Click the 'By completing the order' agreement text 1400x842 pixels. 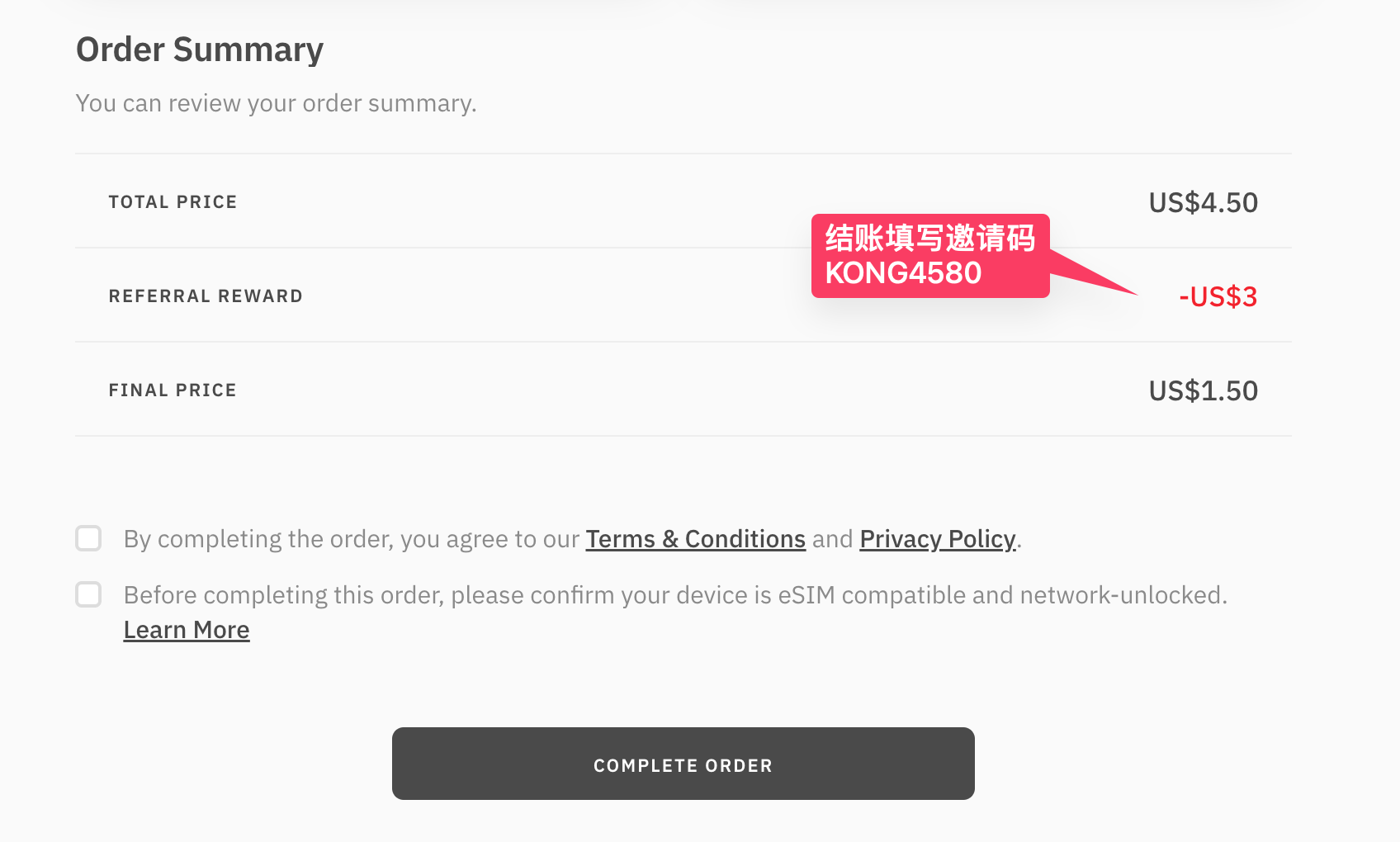351,539
